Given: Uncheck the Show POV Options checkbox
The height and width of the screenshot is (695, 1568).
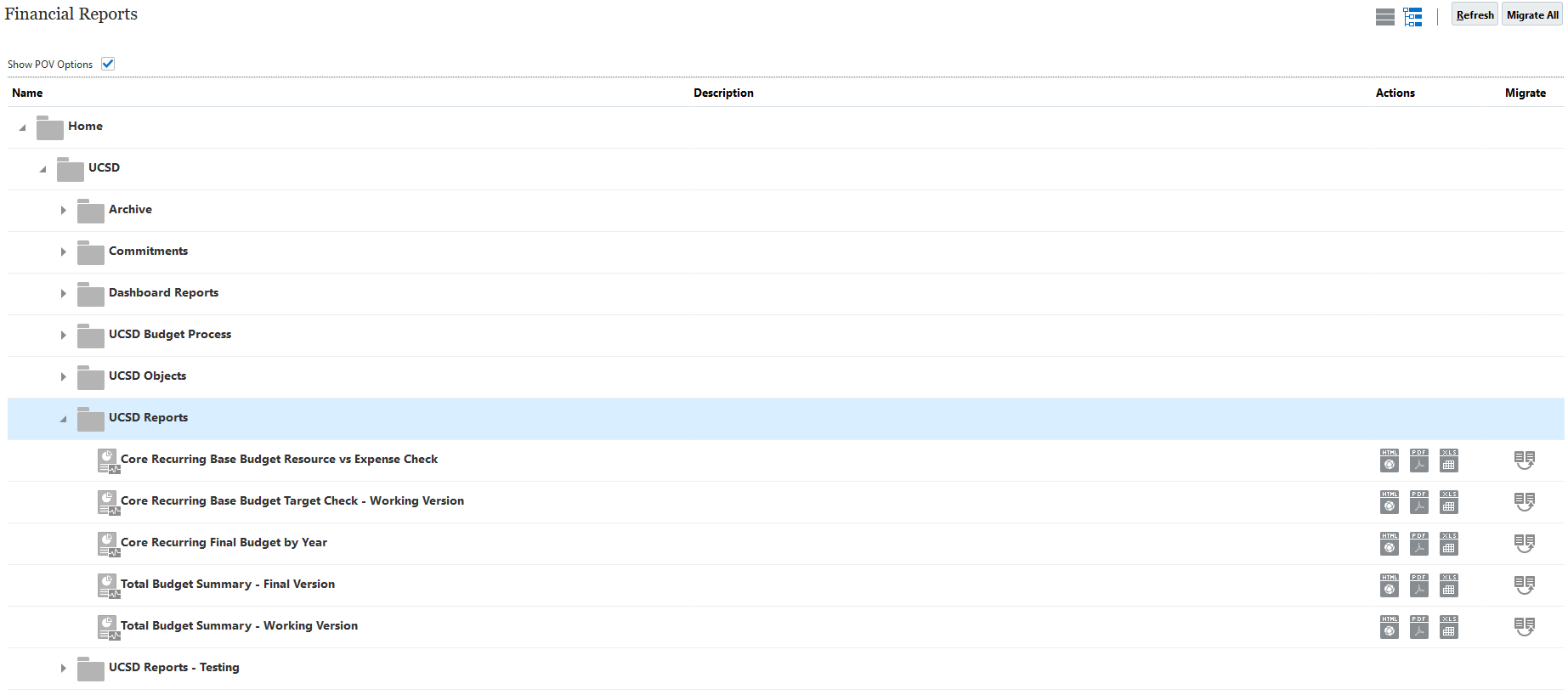Looking at the screenshot, I should tap(108, 64).
